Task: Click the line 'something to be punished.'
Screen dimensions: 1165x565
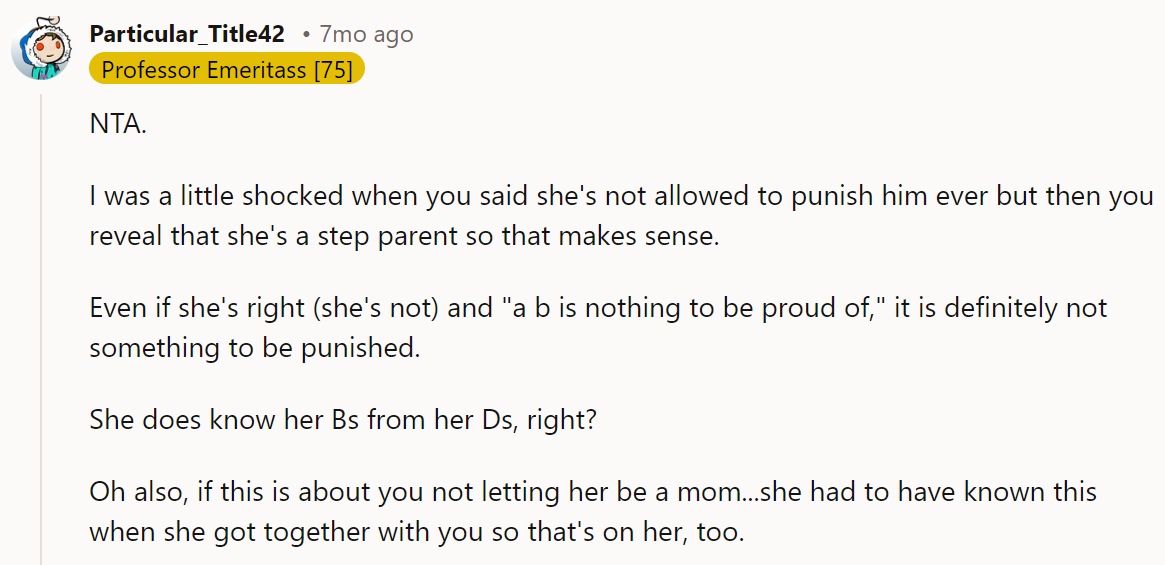Action: coord(255,346)
